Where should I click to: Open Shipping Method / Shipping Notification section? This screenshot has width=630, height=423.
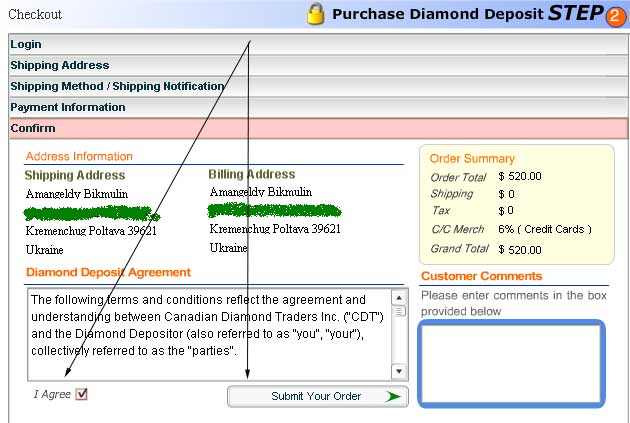click(x=117, y=86)
